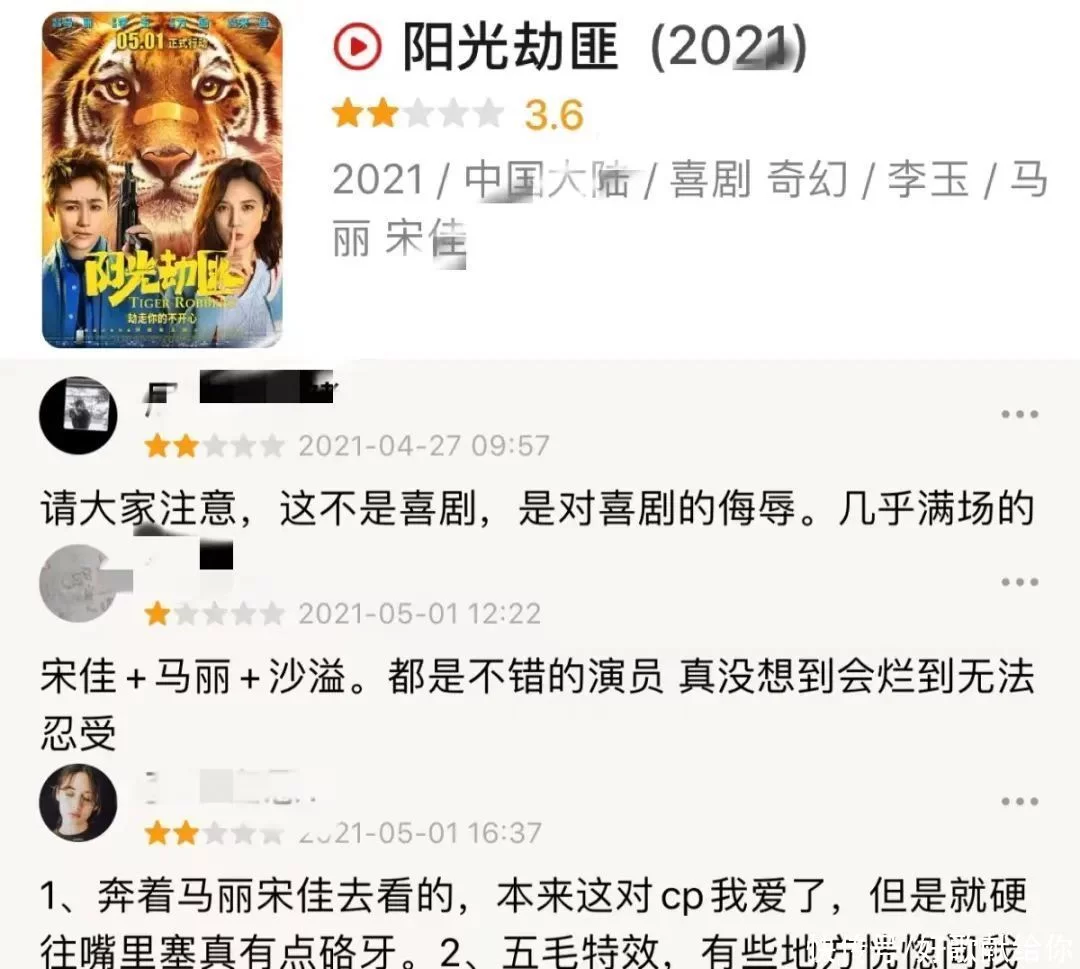Tap the 3.6 score number
Viewport: 1080px width, 969px height.
click(x=554, y=114)
